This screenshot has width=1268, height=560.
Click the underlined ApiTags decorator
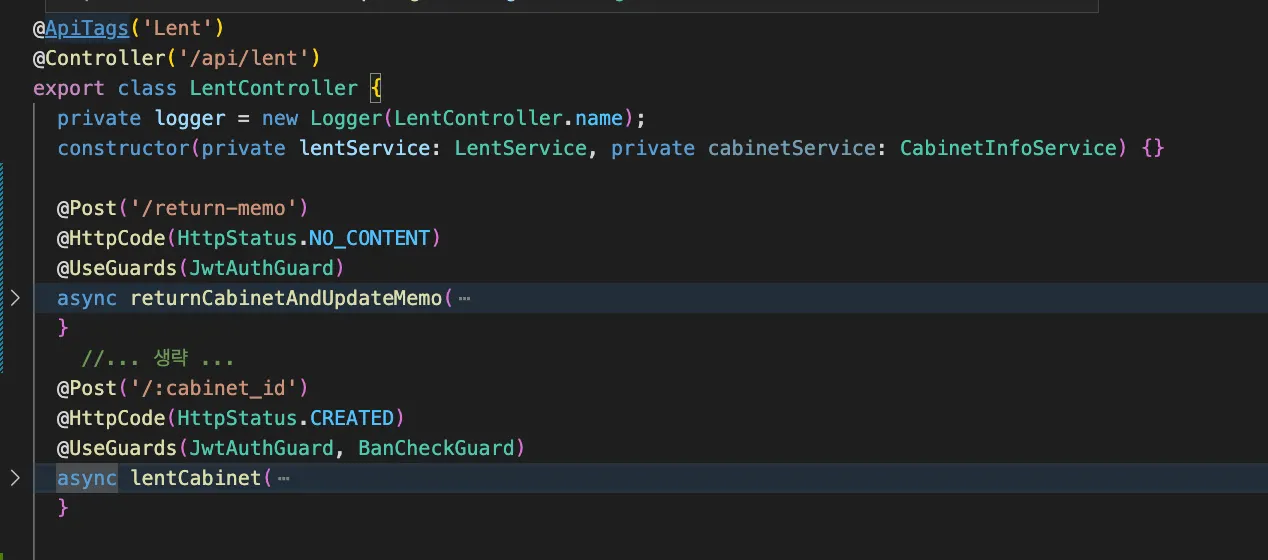pos(87,28)
